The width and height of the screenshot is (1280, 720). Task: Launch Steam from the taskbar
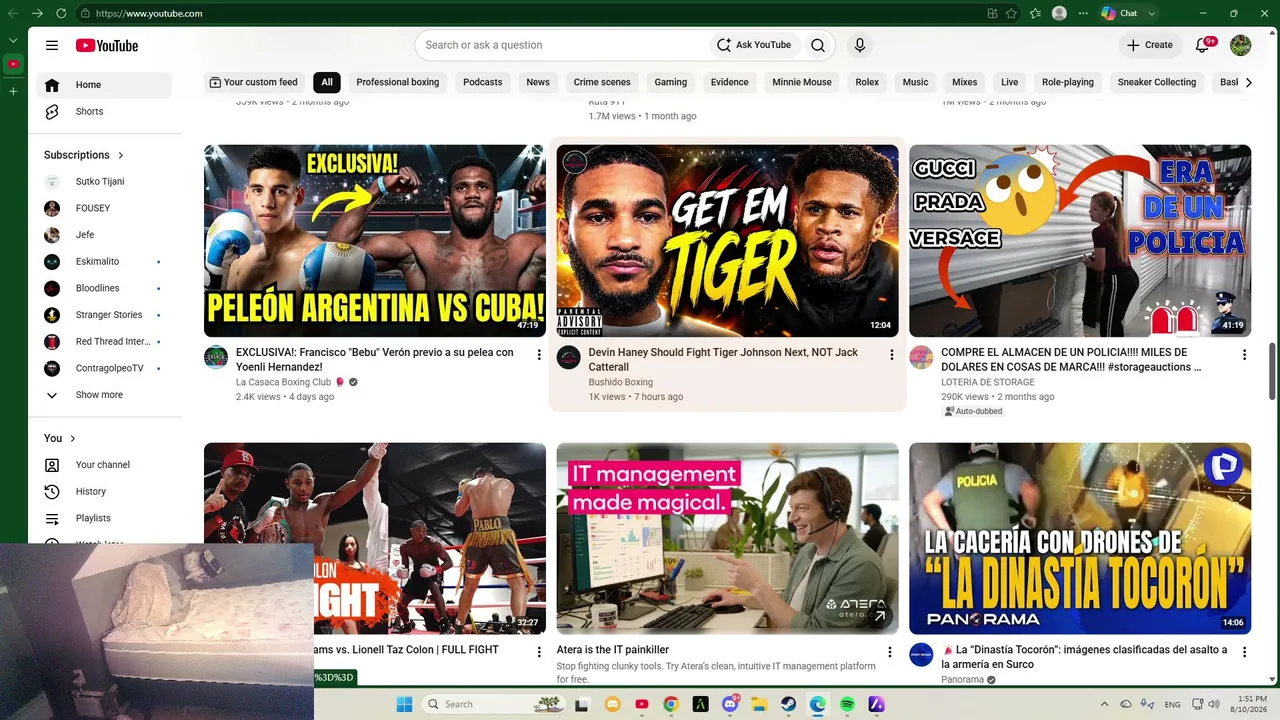788,704
